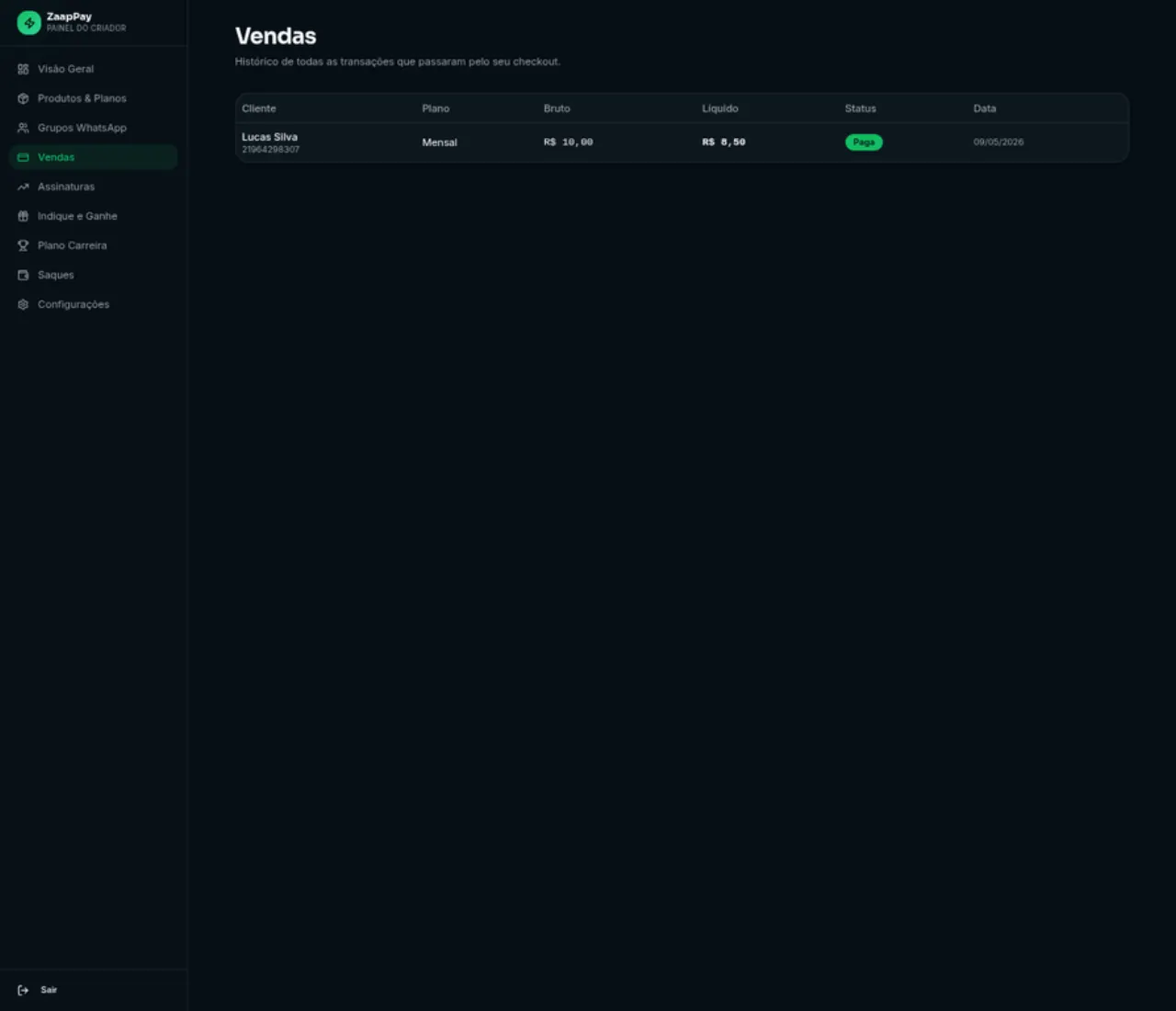Open Configurações settings page
The image size is (1176, 1011).
93,304
